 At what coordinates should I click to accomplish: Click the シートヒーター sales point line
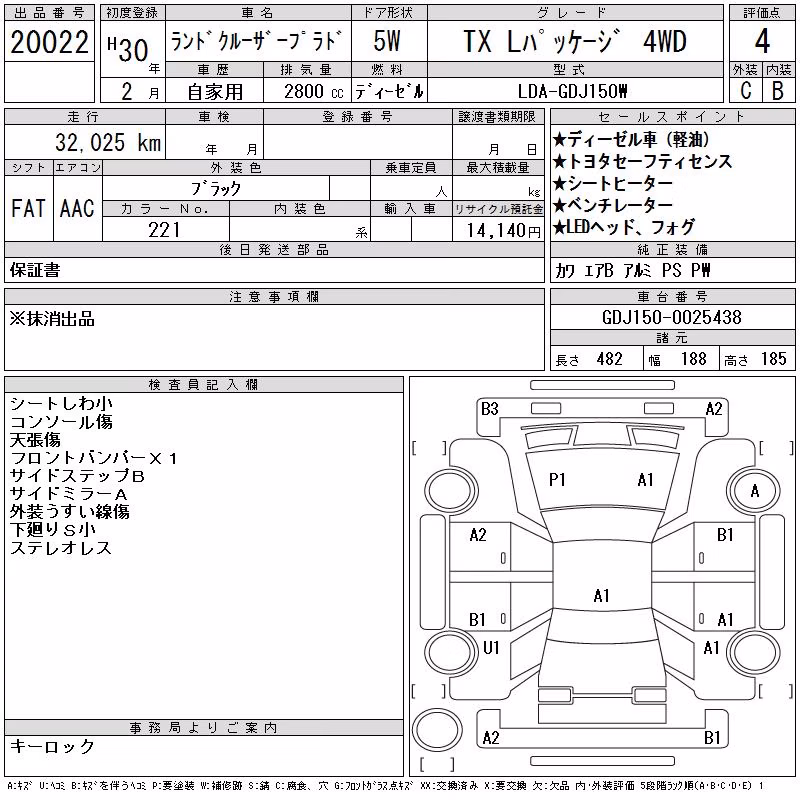click(x=613, y=183)
